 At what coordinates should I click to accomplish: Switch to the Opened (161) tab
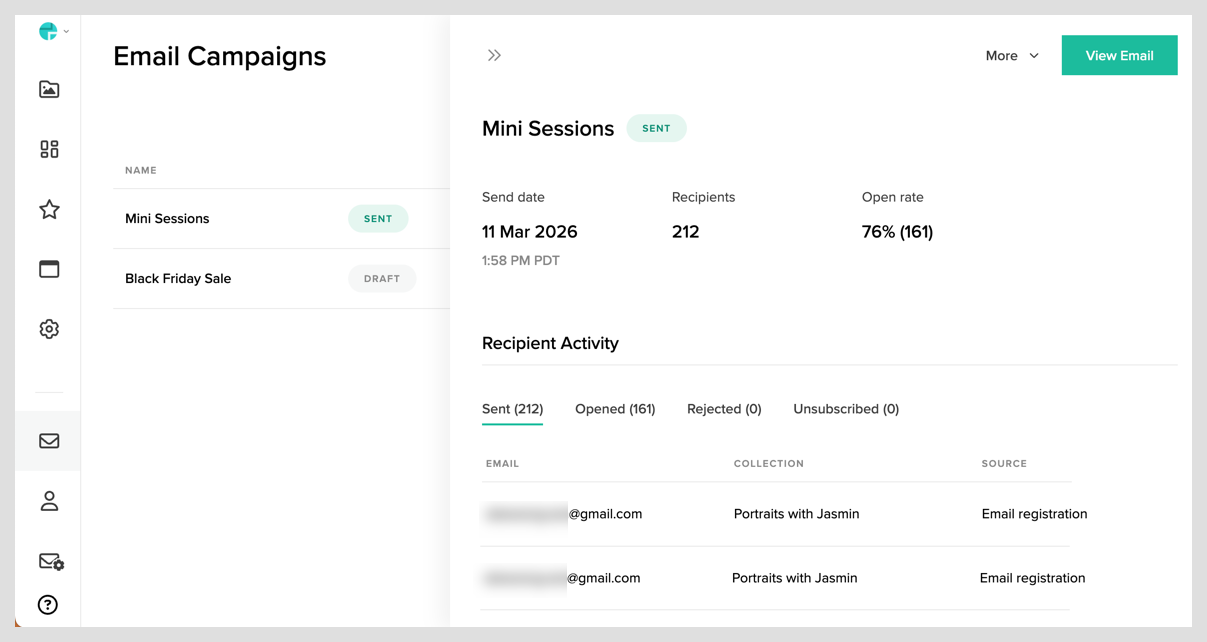(x=615, y=409)
